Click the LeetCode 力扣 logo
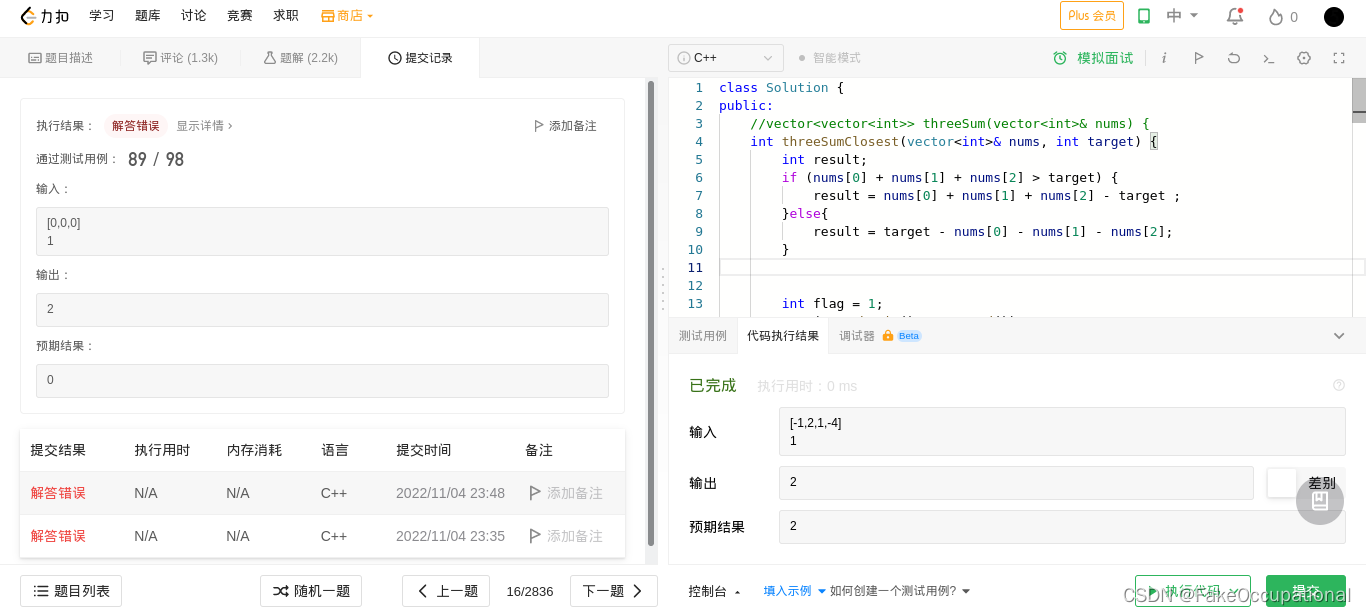This screenshot has height=615, width=1366. tap(44, 16)
